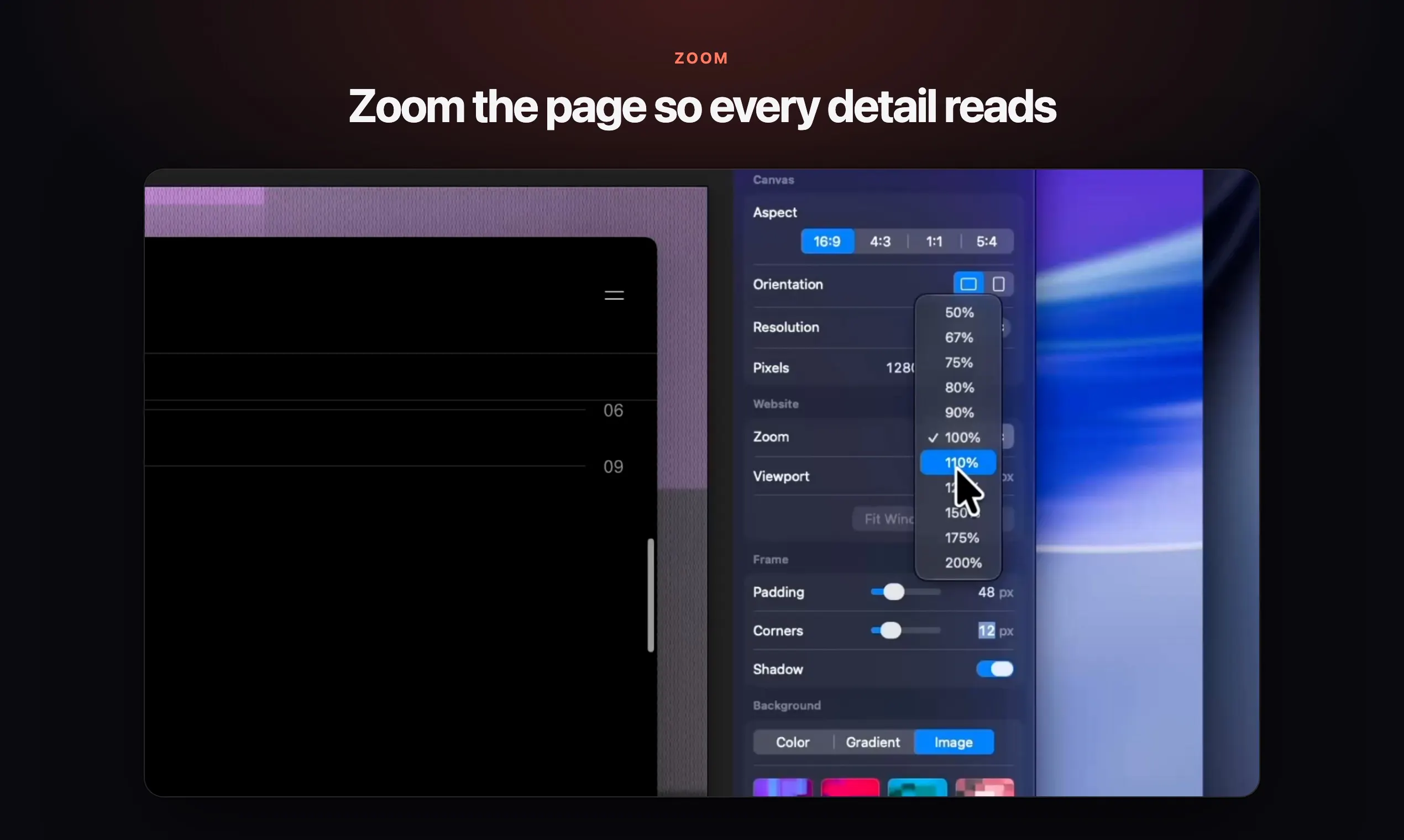1404x840 pixels.
Task: Click the Pixels value 1280
Action: click(x=900, y=368)
